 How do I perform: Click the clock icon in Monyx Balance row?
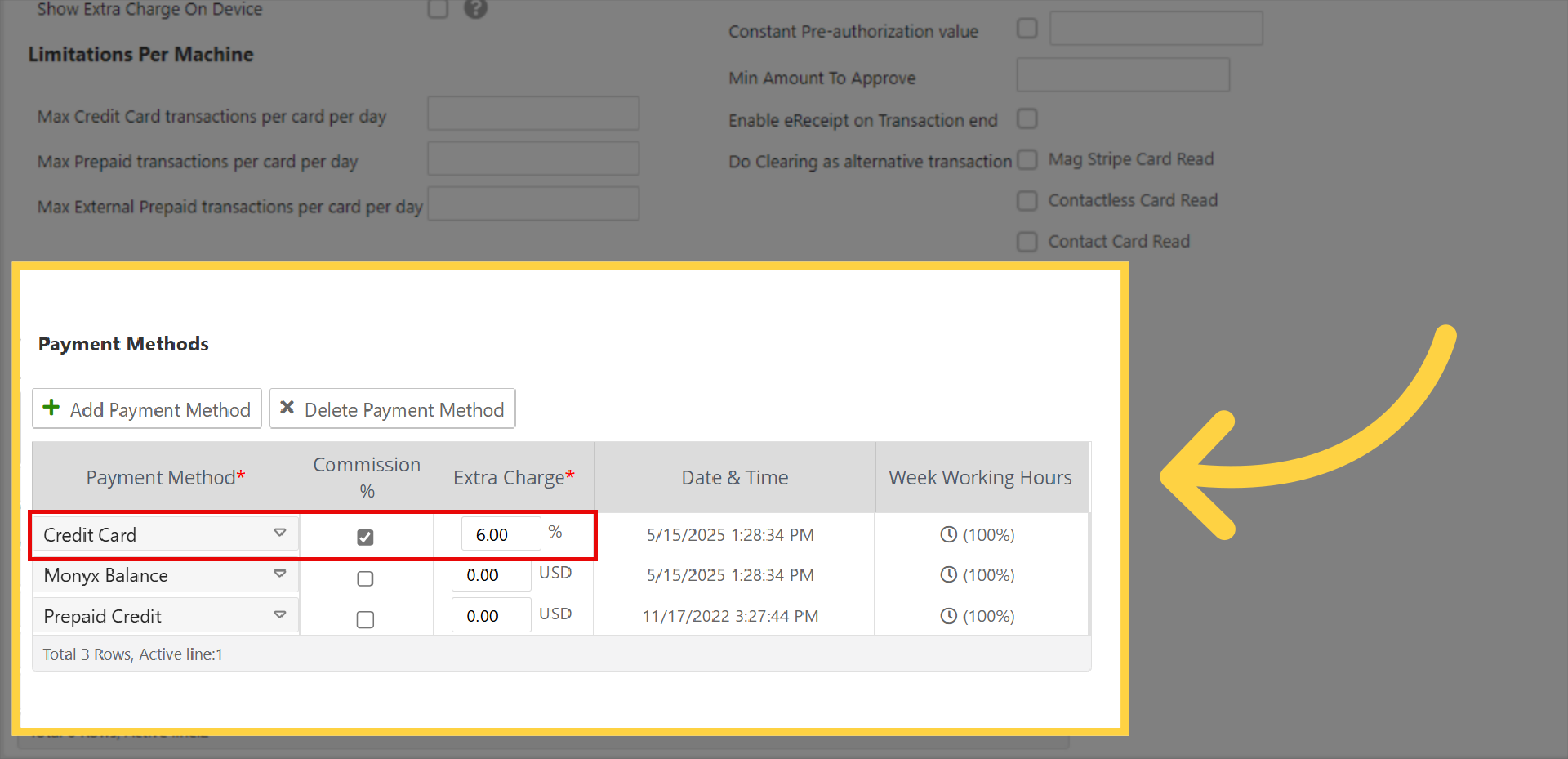(x=948, y=575)
